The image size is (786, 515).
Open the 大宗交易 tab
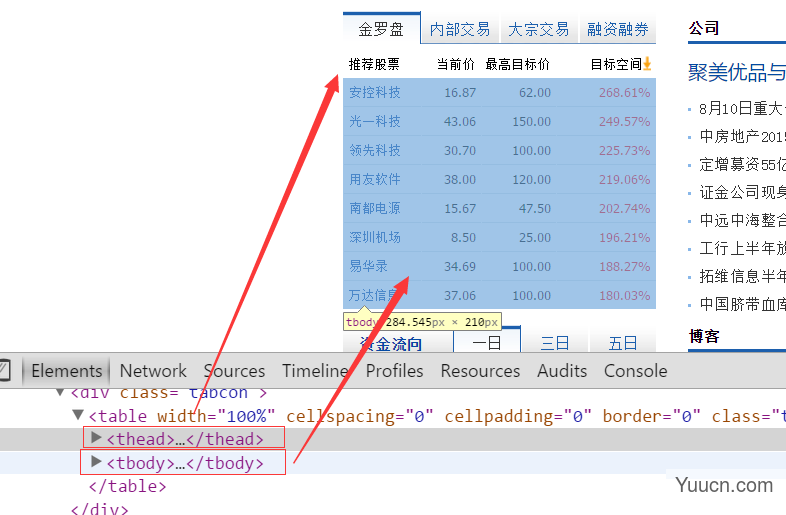[x=538, y=29]
